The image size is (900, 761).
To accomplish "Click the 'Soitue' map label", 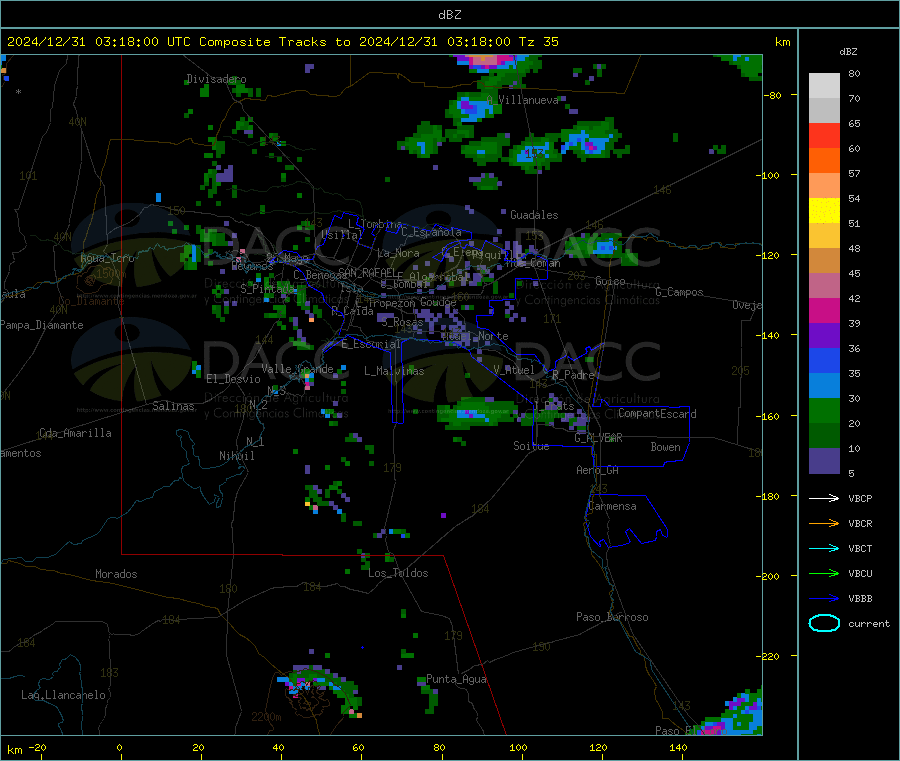I will click(531, 446).
